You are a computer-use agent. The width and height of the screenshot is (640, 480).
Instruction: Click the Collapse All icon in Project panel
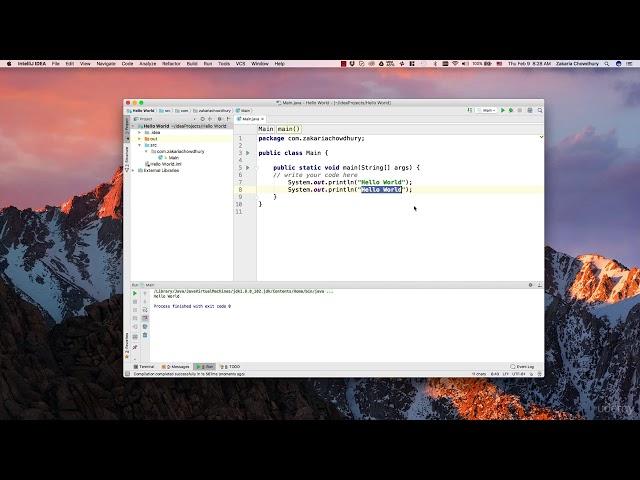pyautogui.click(x=210, y=119)
